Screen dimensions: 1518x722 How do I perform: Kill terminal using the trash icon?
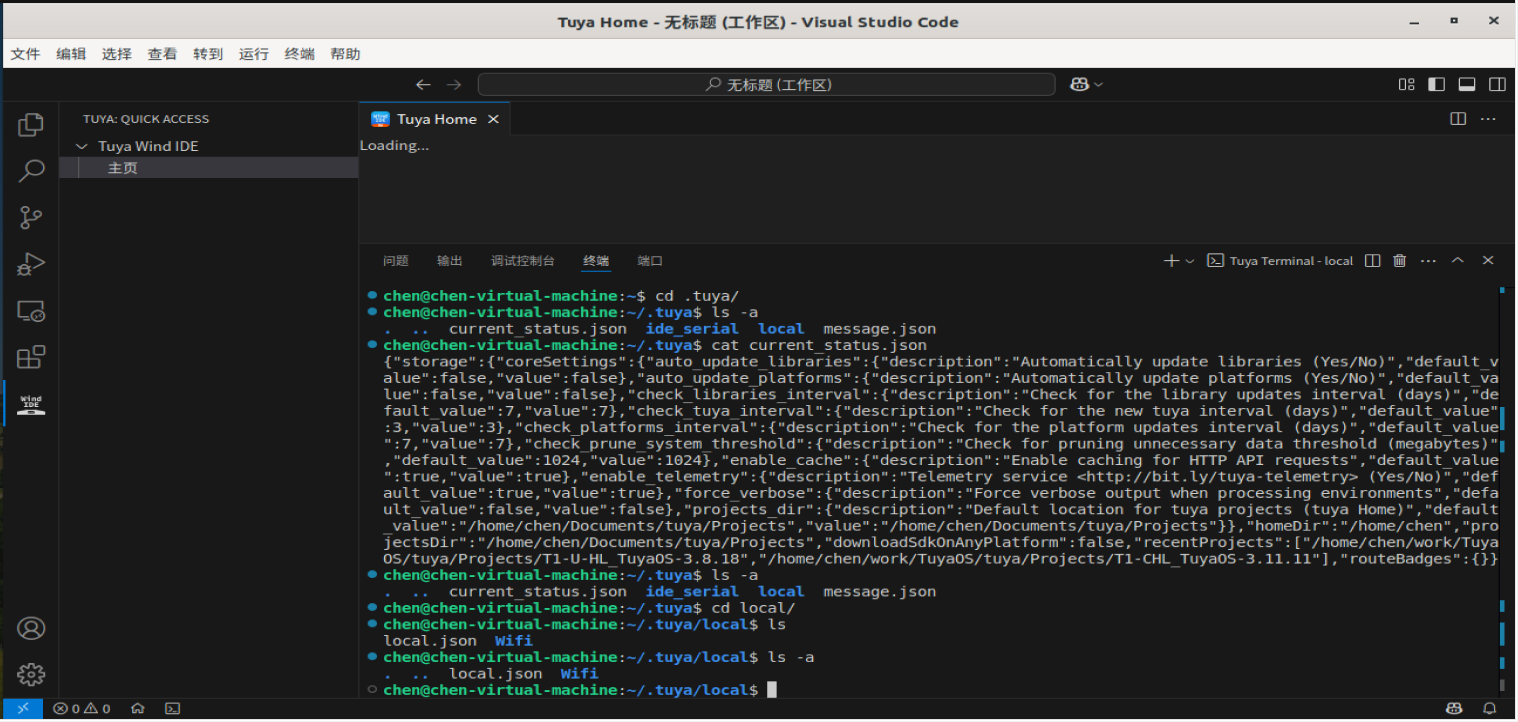[x=1400, y=261]
